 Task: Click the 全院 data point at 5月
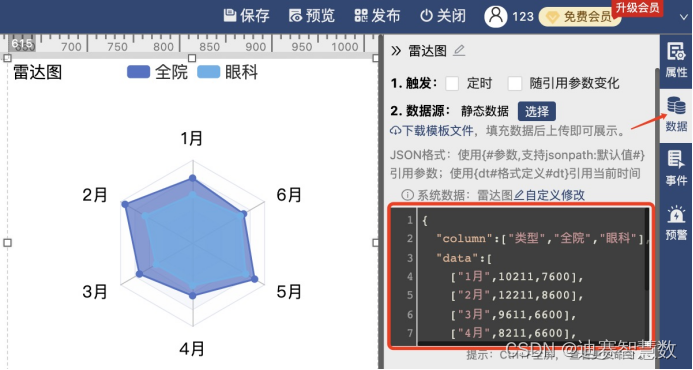[254, 279]
